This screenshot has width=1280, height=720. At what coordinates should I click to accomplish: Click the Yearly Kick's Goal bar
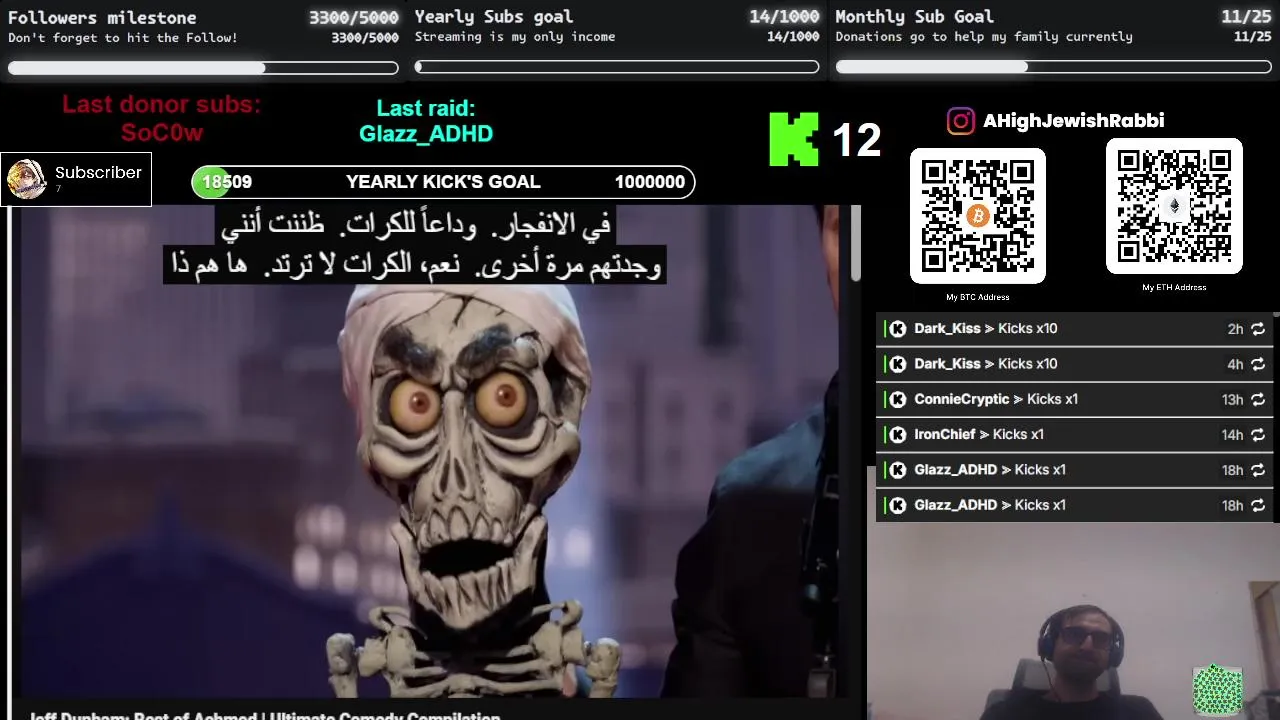[x=443, y=182]
